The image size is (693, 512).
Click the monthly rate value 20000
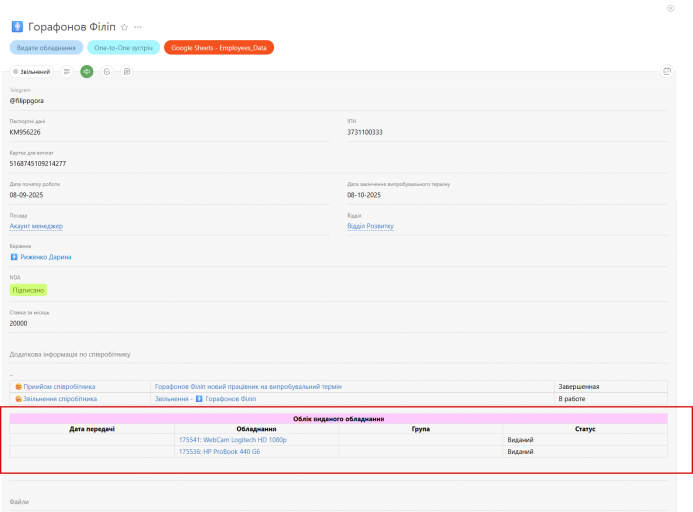click(x=18, y=323)
